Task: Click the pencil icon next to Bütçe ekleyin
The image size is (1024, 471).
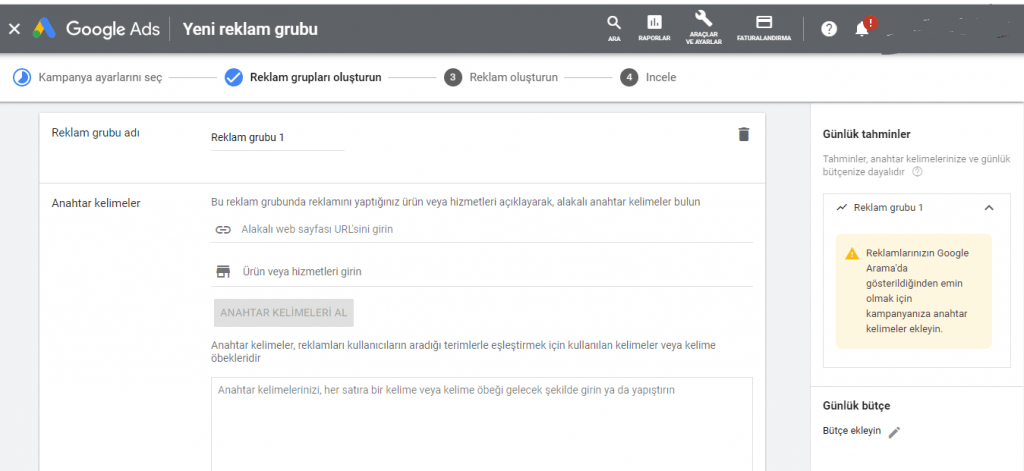Action: (x=895, y=432)
